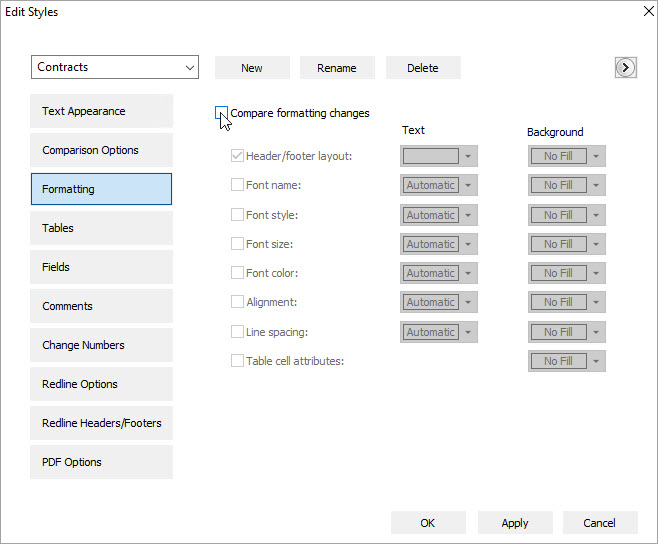The width and height of the screenshot is (658, 544).
Task: Toggle Font size checkbox
Action: tap(237, 243)
